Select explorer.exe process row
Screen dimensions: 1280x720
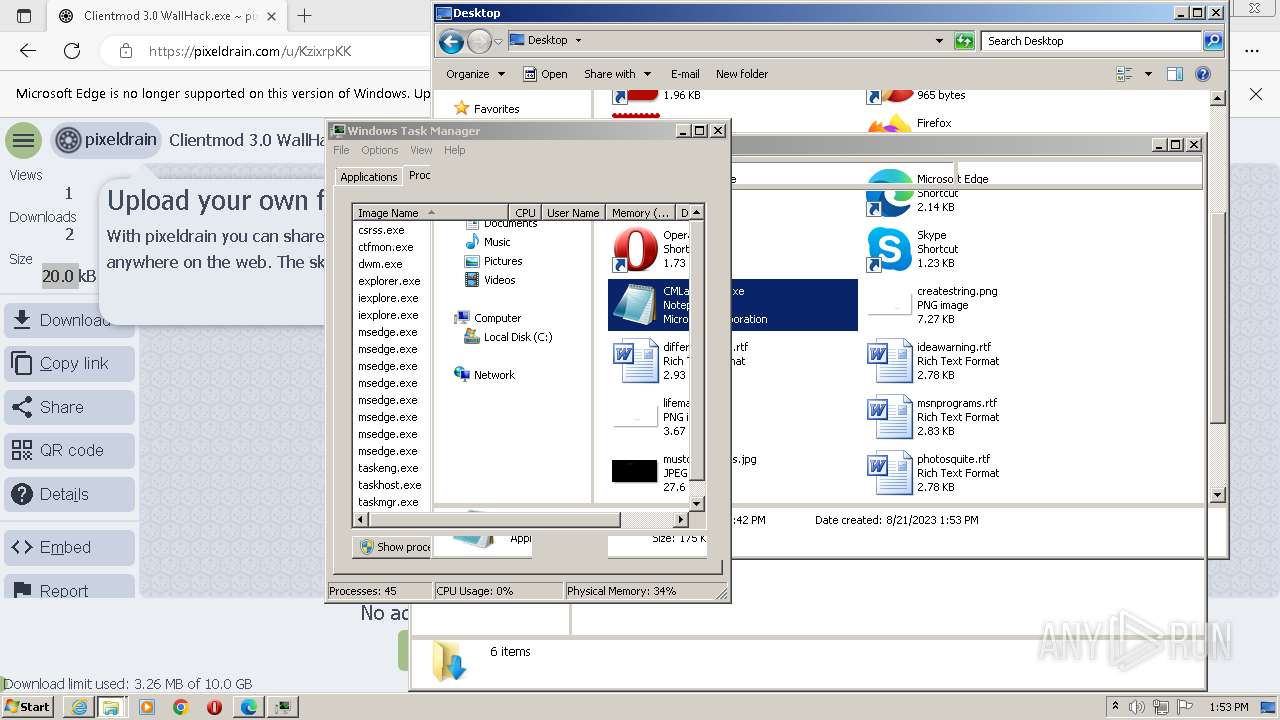point(389,281)
